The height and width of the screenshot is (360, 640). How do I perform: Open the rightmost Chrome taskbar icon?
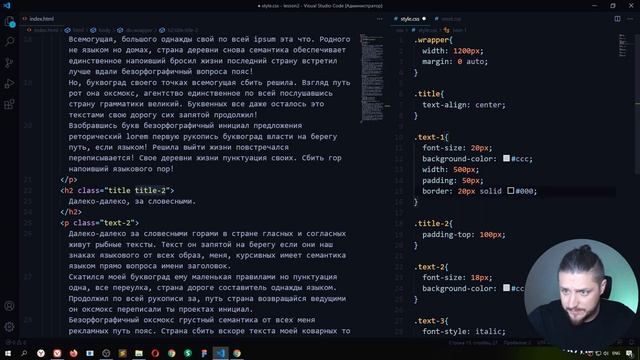coord(237,353)
